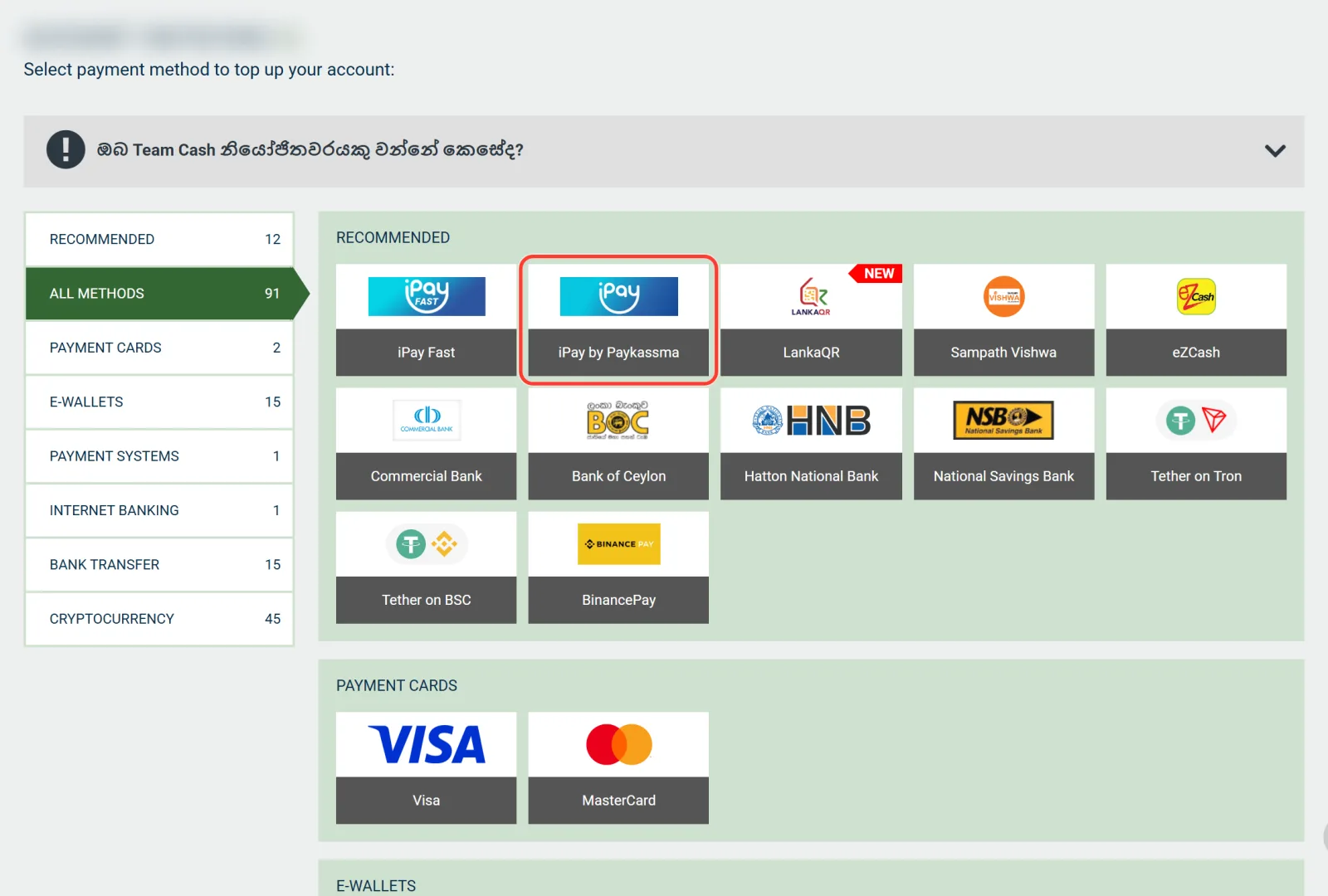Pick the LankaQR logo
Image resolution: width=1328 pixels, height=896 pixels.
pyautogui.click(x=811, y=297)
